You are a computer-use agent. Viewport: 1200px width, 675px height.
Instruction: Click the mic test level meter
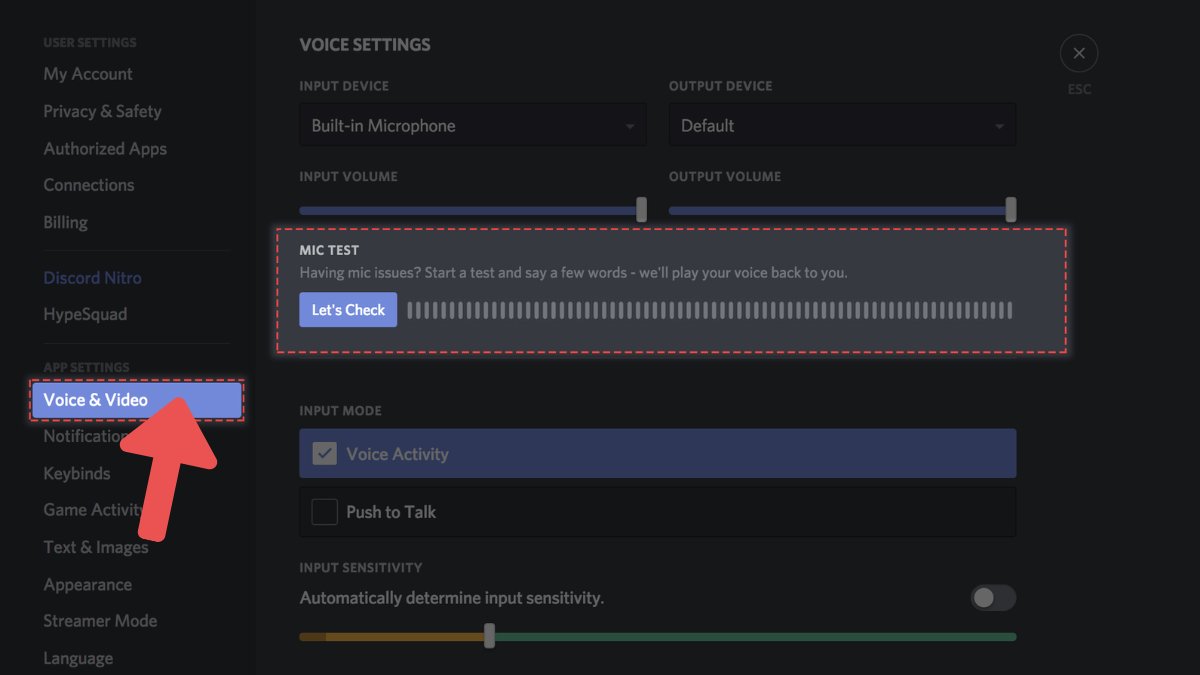pos(709,310)
